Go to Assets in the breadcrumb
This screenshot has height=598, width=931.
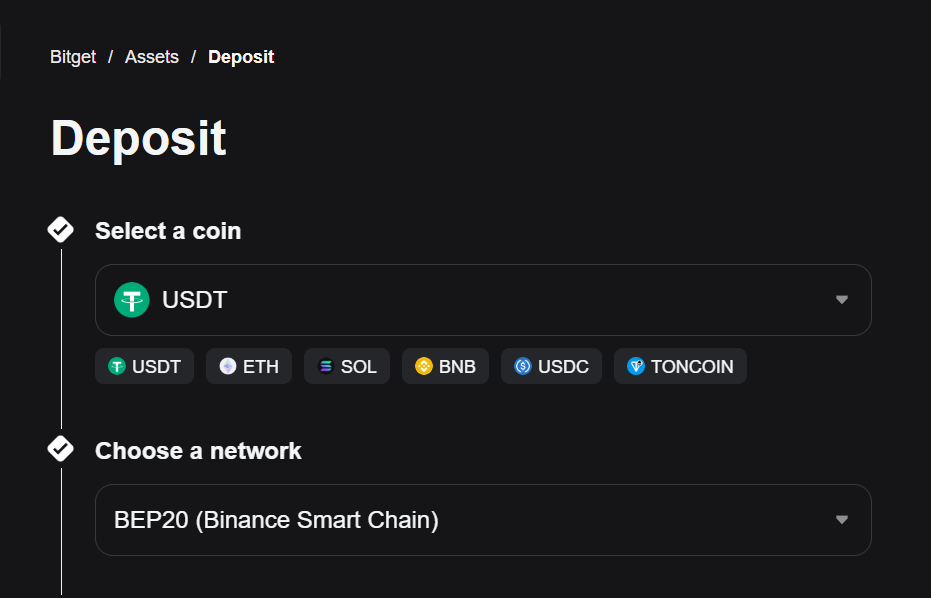[152, 57]
